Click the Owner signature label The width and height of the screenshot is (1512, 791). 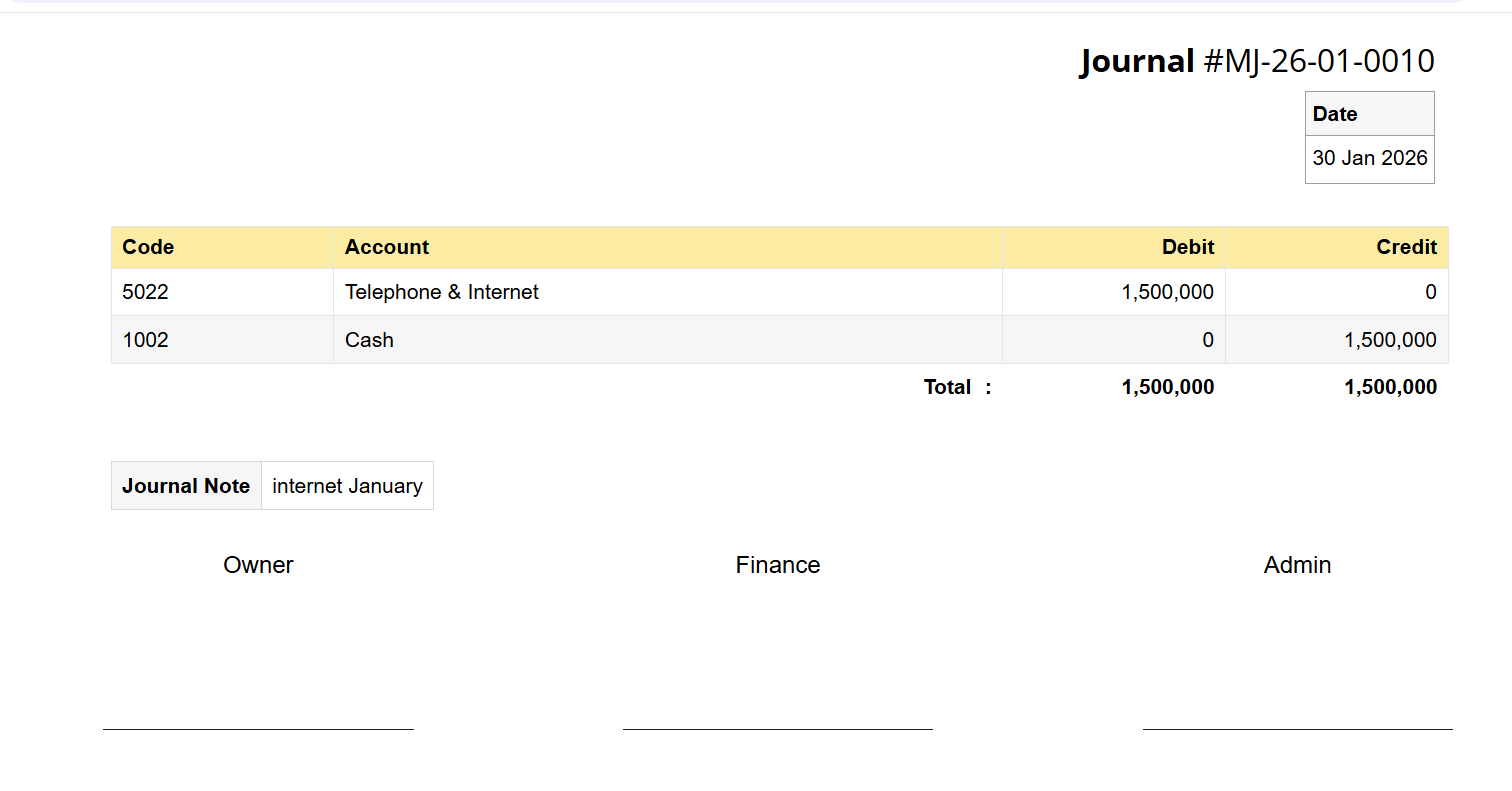[x=258, y=565]
